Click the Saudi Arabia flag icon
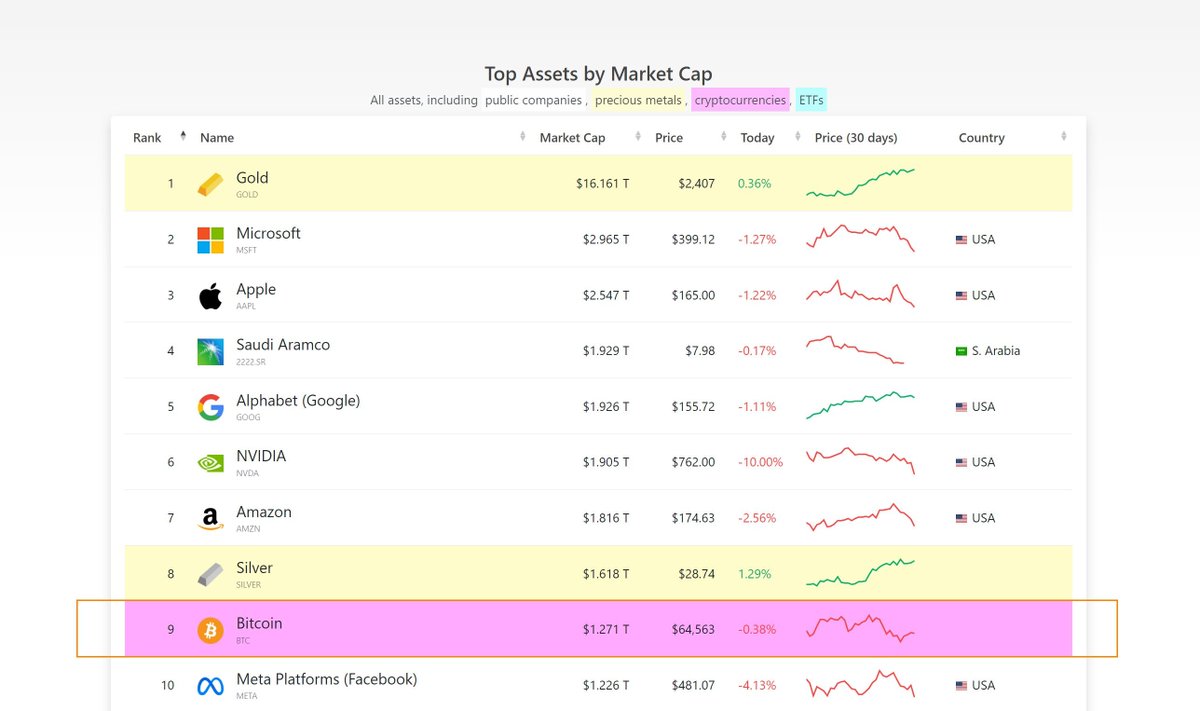The width and height of the screenshot is (1200, 711). [x=961, y=351]
